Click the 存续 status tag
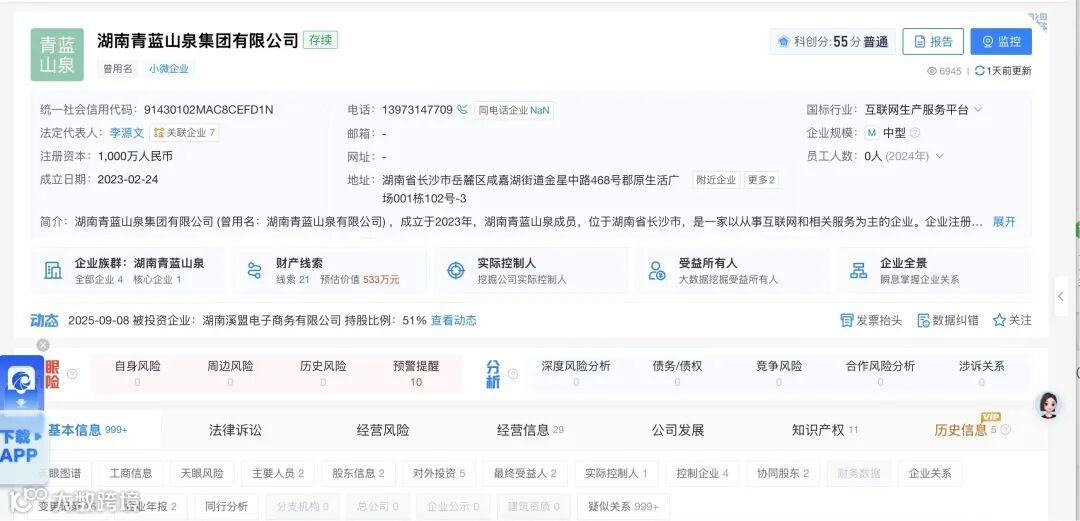This screenshot has width=1080, height=521. click(x=320, y=40)
